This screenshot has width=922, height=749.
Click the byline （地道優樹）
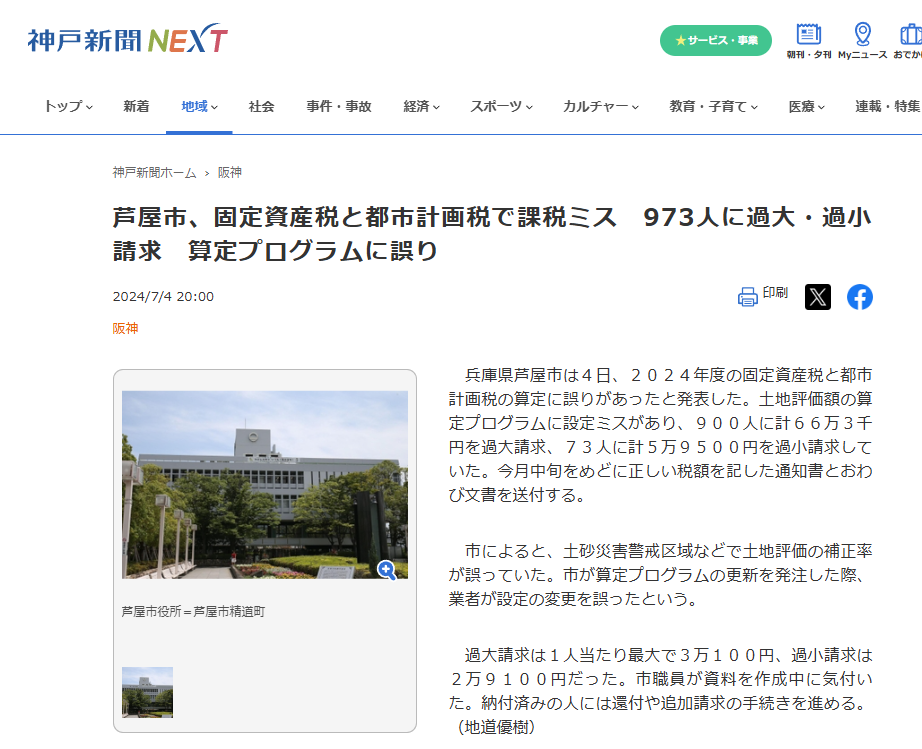496,727
